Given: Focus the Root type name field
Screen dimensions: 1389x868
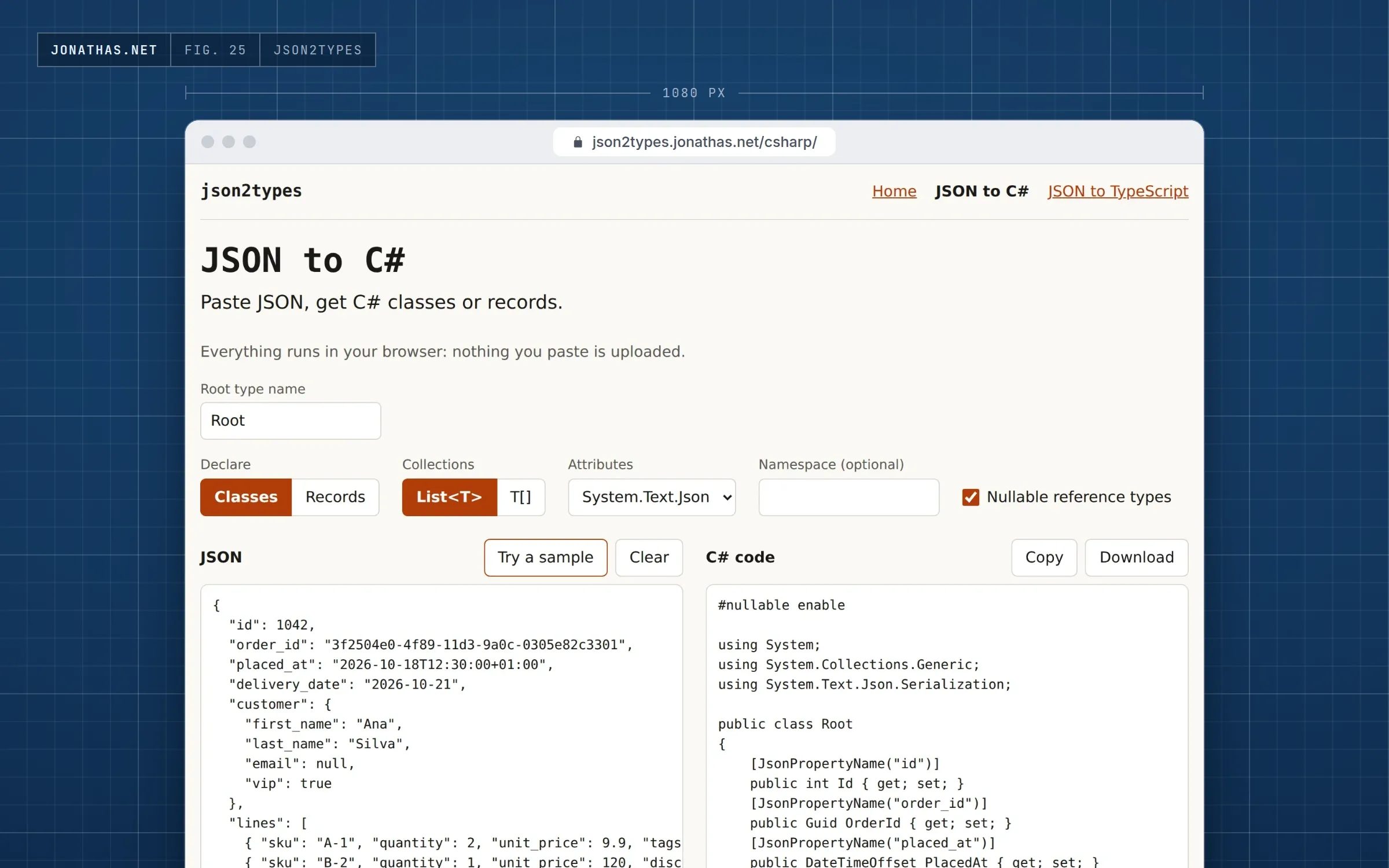Looking at the screenshot, I should coord(291,421).
